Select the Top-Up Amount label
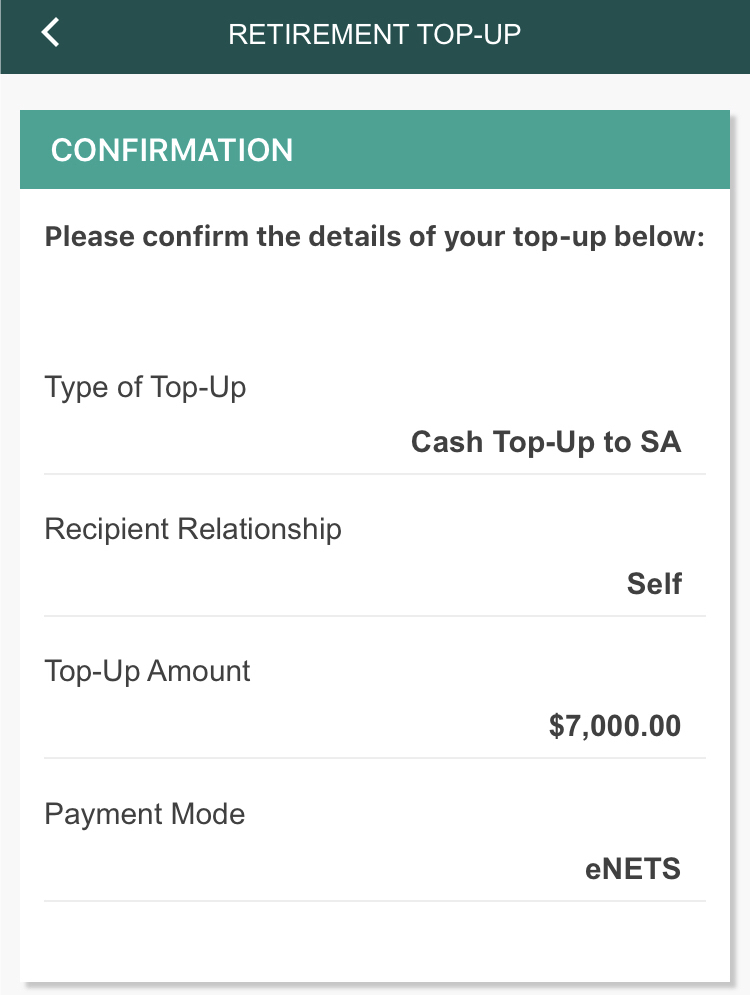Viewport: 750px width, 995px height. tap(147, 671)
